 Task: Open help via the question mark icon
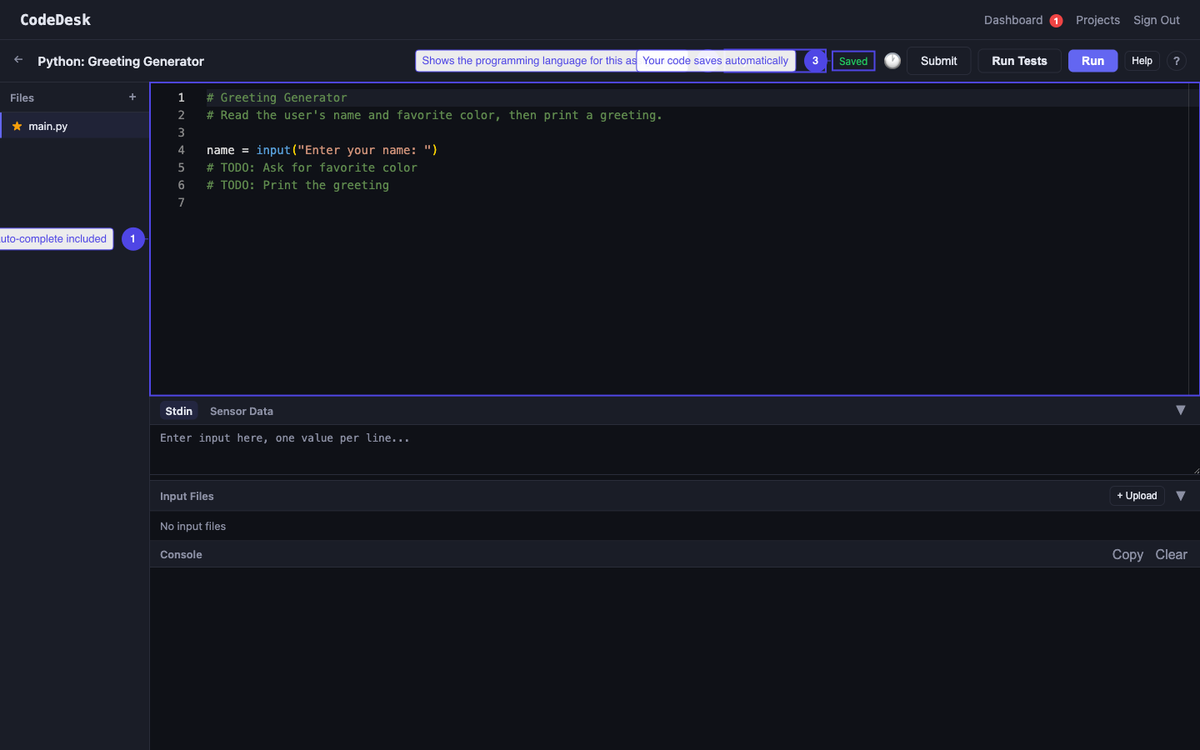(x=1176, y=61)
